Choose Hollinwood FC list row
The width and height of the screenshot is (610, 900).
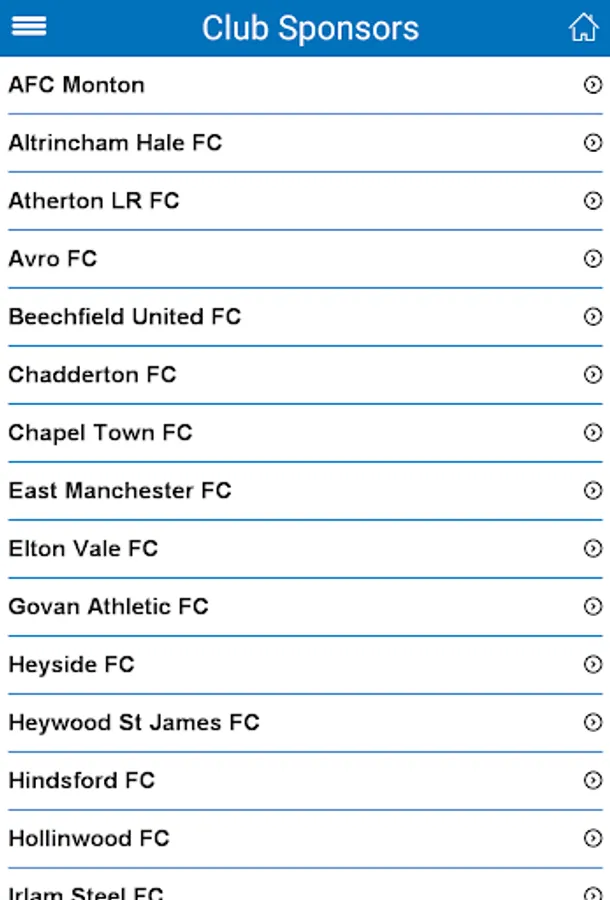(305, 839)
